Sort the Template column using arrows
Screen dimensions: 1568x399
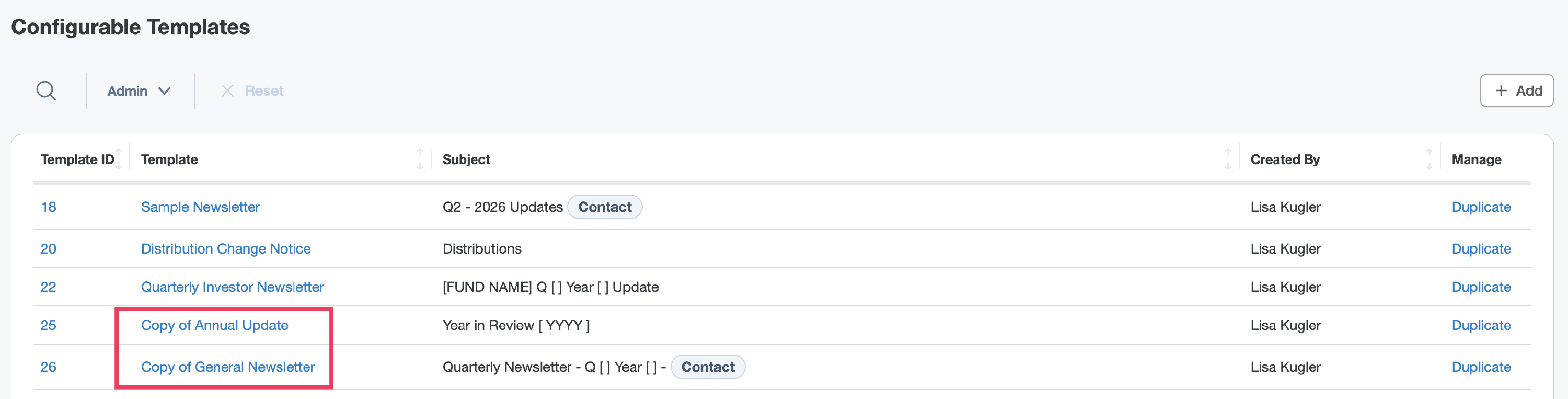tap(420, 159)
